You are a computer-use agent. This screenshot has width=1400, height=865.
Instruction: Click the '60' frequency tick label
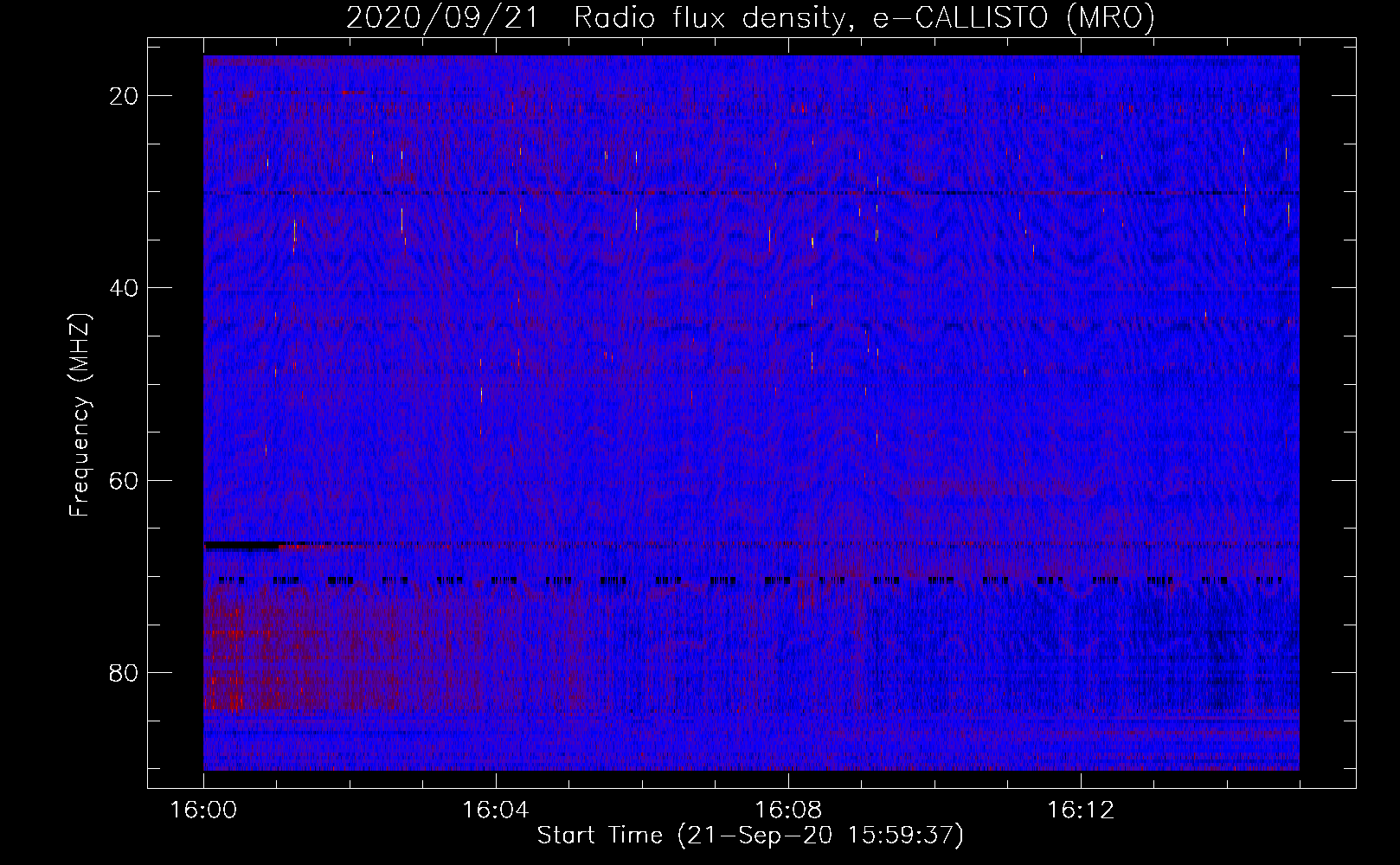point(125,480)
